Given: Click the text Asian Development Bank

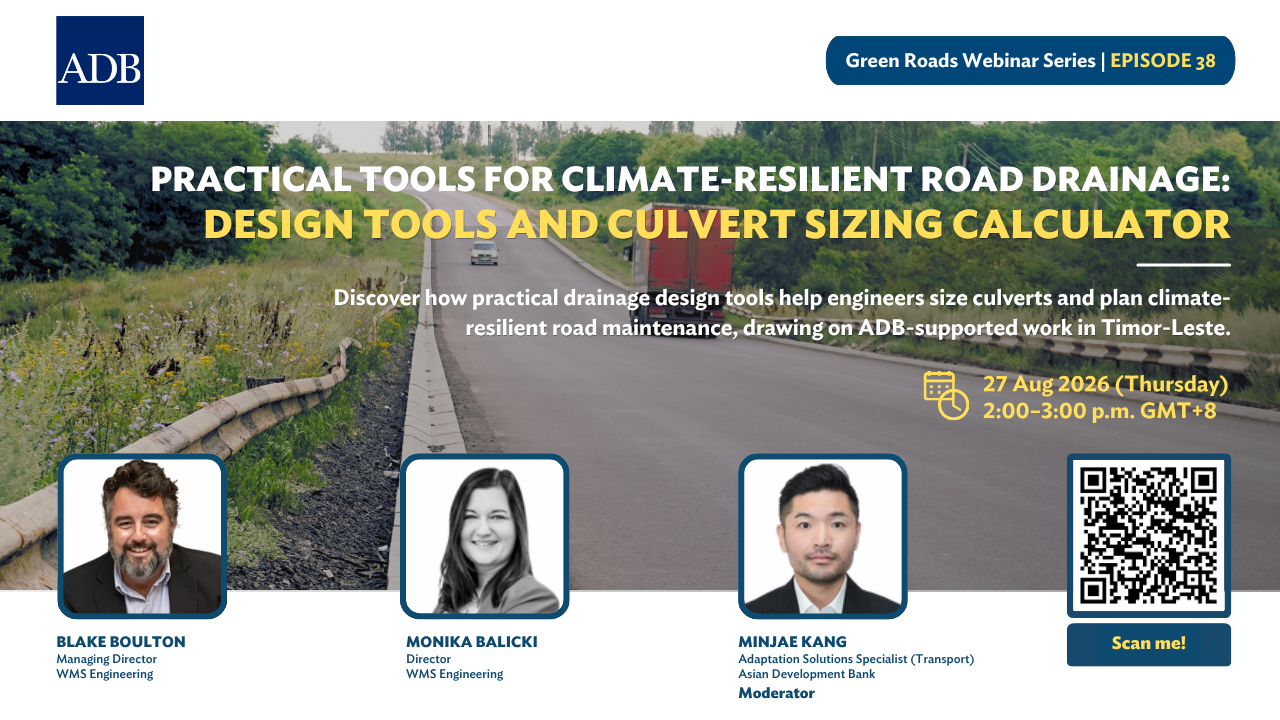Looking at the screenshot, I should [x=807, y=674].
